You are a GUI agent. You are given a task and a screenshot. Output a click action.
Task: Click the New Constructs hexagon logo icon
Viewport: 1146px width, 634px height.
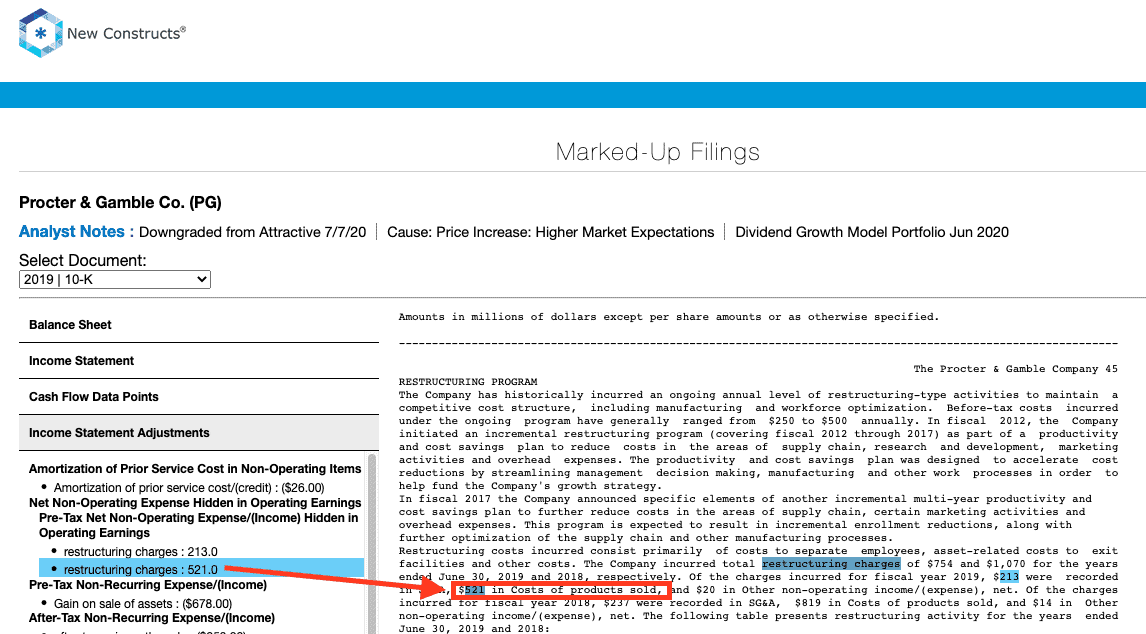tap(40, 33)
